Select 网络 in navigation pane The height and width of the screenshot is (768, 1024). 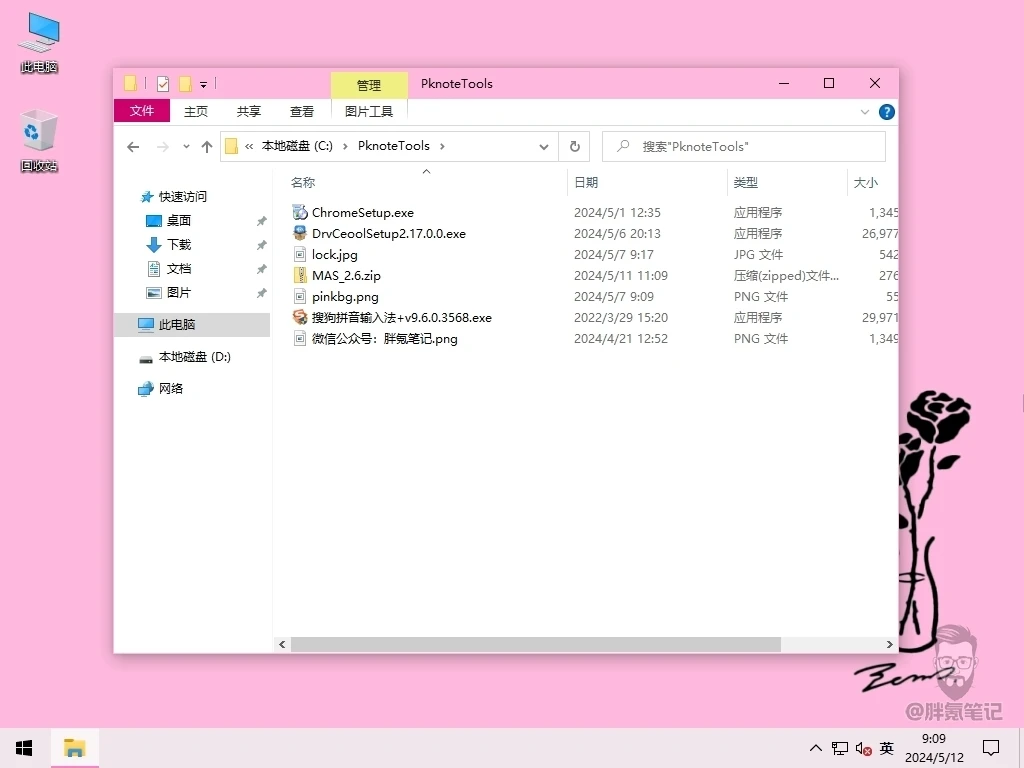click(x=170, y=389)
